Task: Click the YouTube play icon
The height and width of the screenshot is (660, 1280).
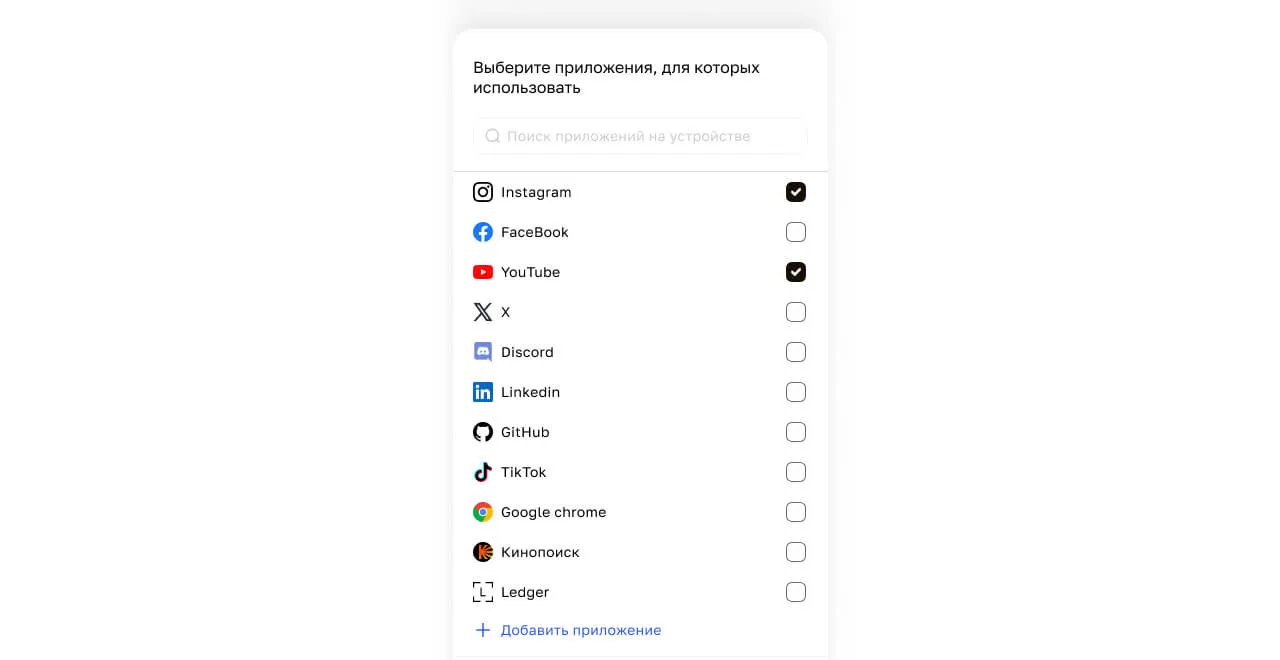Action: click(x=483, y=272)
